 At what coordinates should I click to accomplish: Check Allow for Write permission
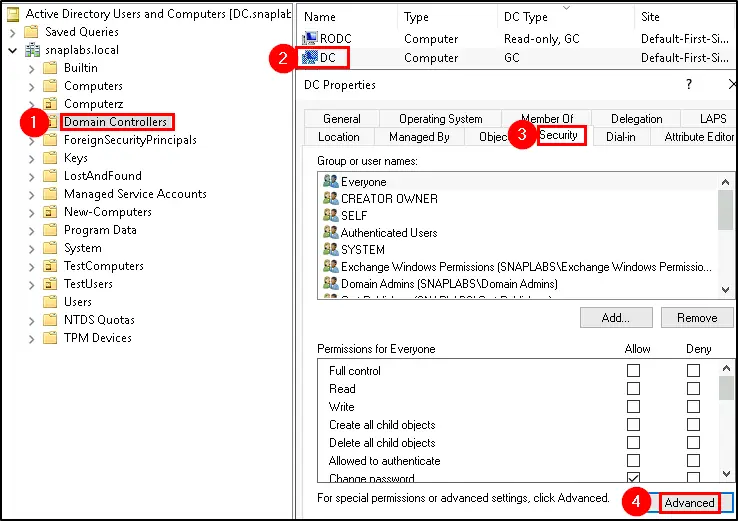(634, 407)
